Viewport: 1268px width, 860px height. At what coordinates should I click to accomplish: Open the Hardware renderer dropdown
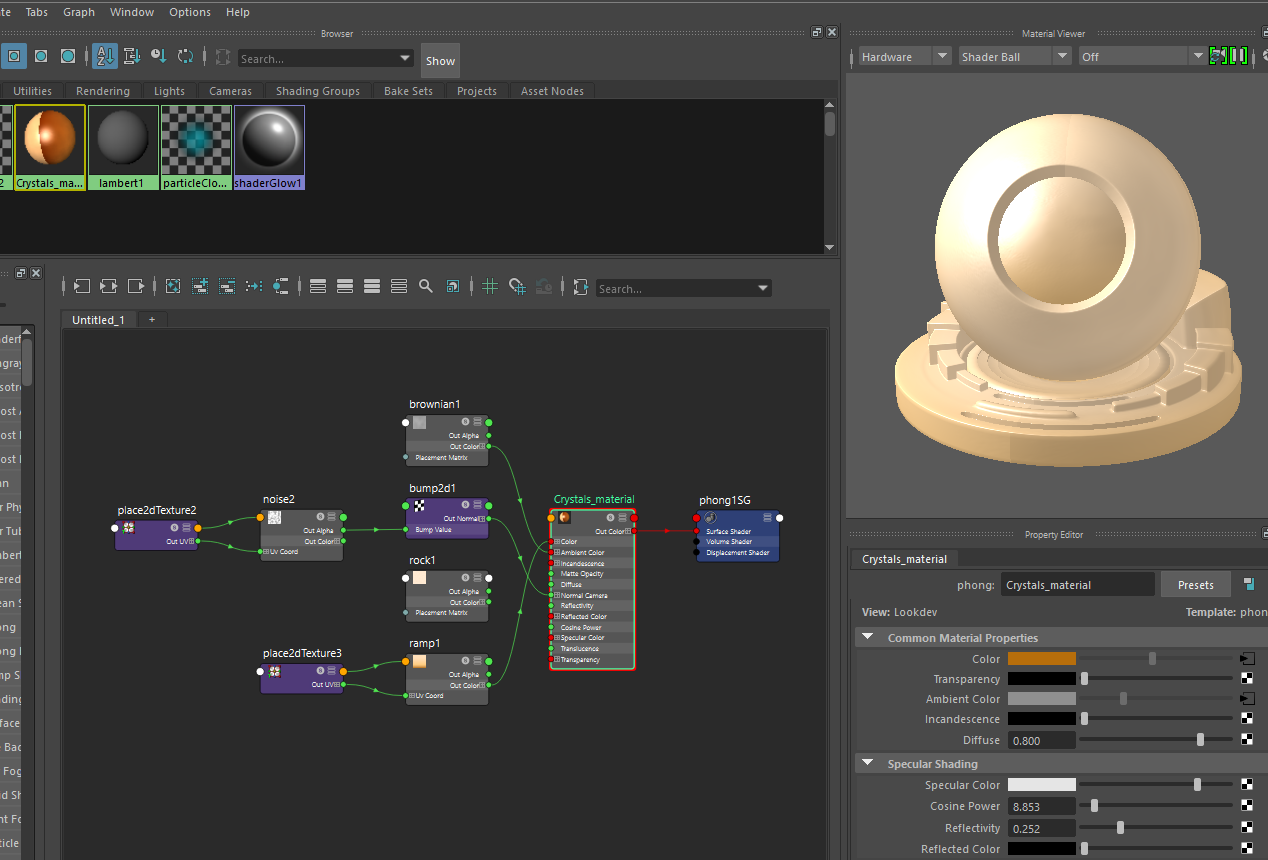[905, 57]
